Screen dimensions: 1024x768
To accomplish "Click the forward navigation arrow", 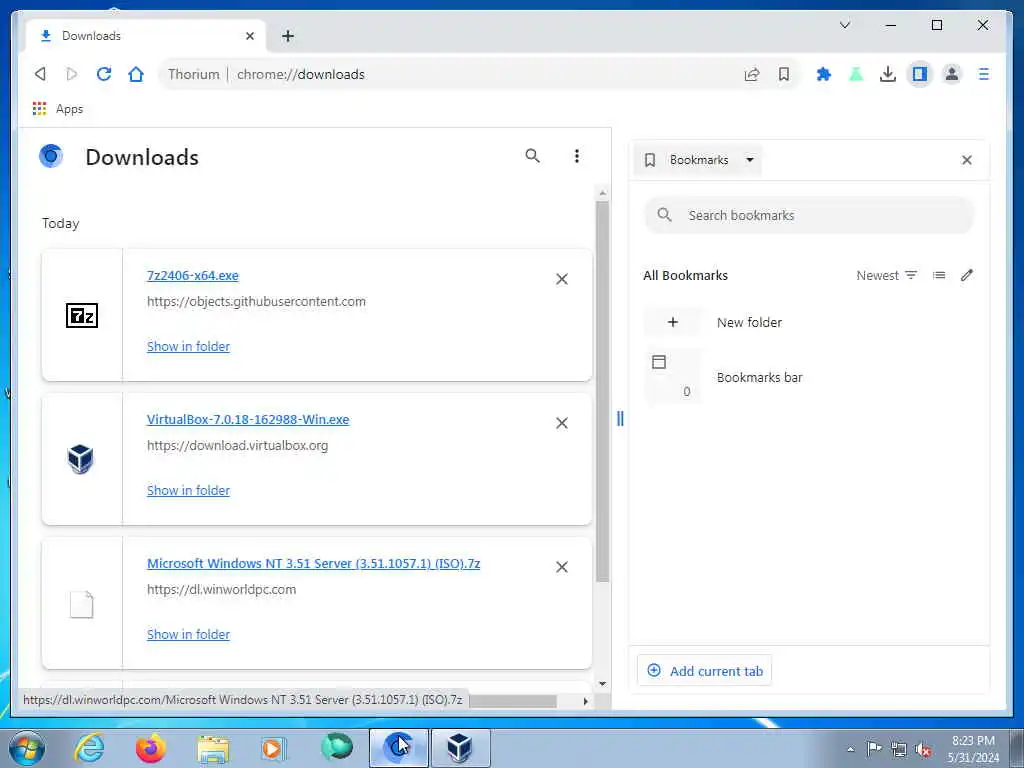I will click(x=72, y=74).
